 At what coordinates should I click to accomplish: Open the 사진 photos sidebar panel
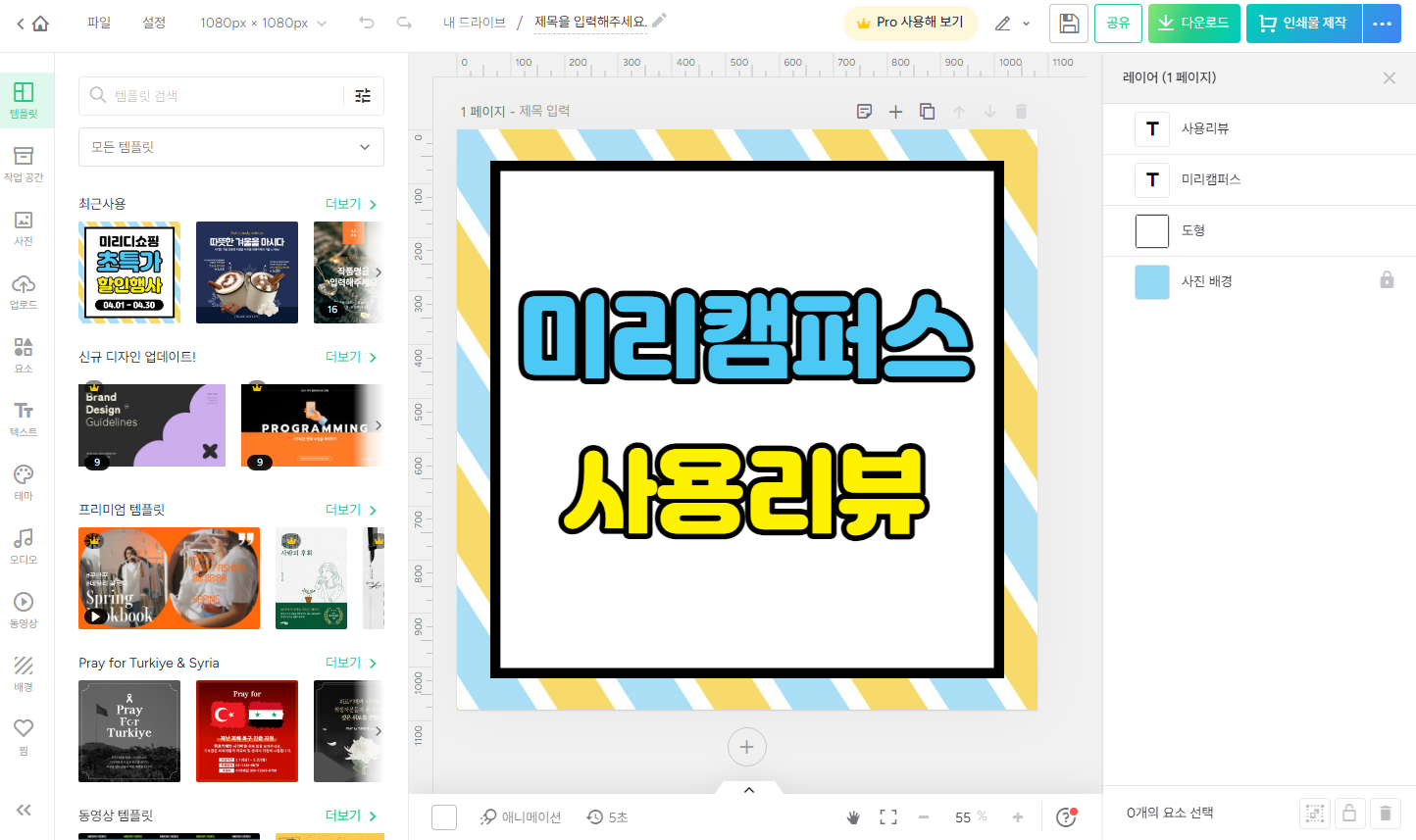[24, 228]
